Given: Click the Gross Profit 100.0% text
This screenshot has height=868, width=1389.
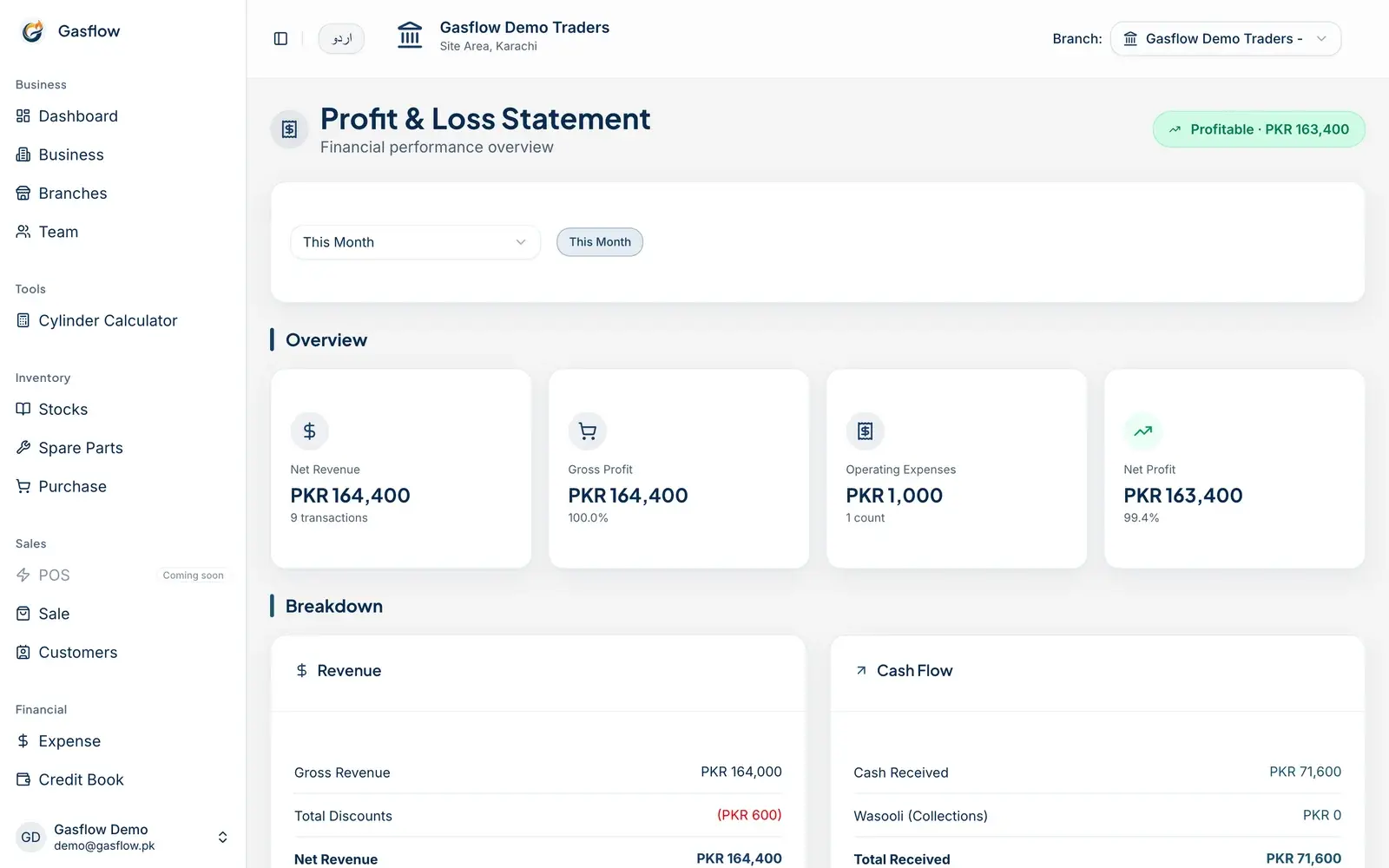Looking at the screenshot, I should pyautogui.click(x=588, y=518).
